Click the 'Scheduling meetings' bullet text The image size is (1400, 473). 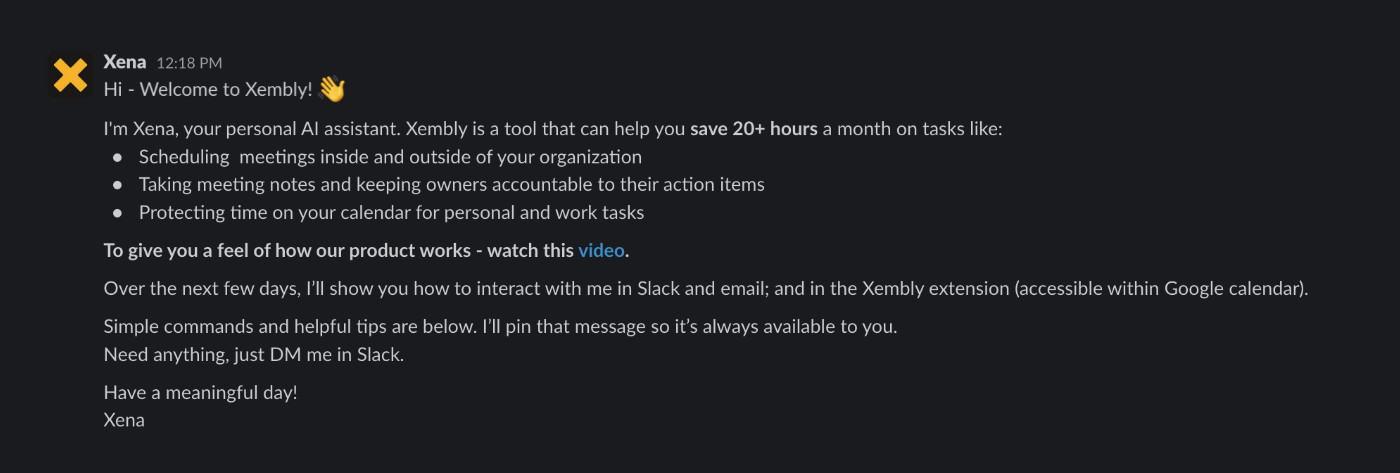(390, 157)
